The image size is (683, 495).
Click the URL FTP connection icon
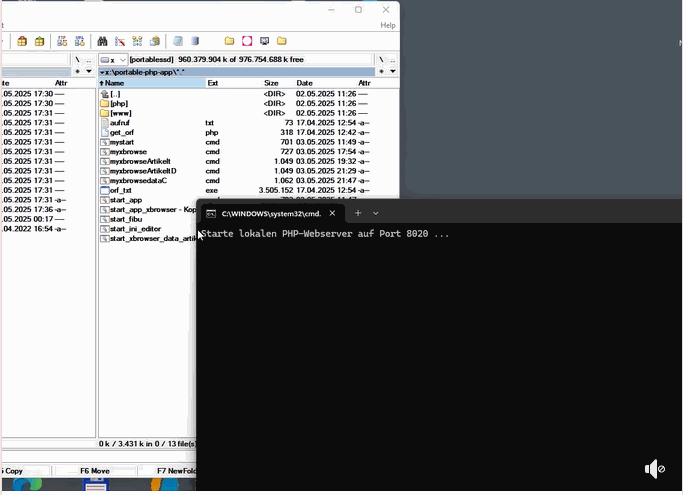click(78, 41)
